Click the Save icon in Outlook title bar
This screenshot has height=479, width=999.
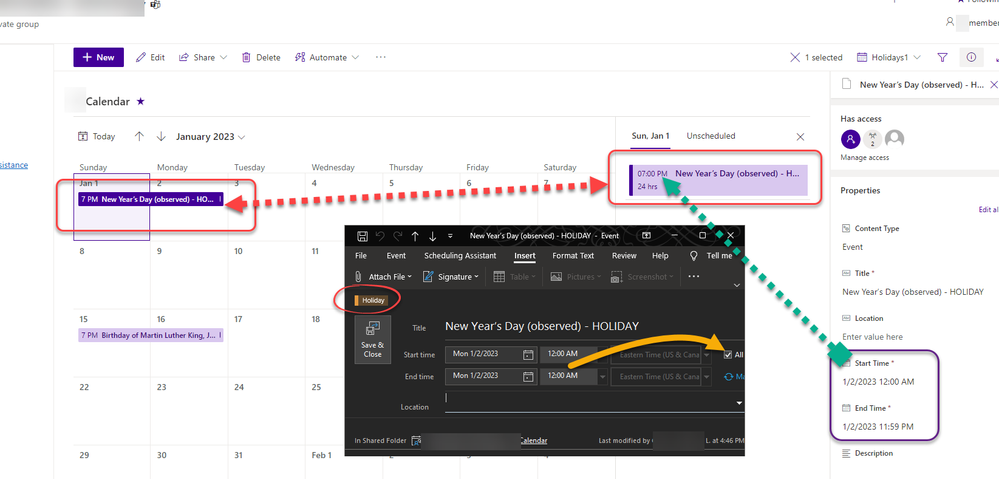pyautogui.click(x=362, y=236)
